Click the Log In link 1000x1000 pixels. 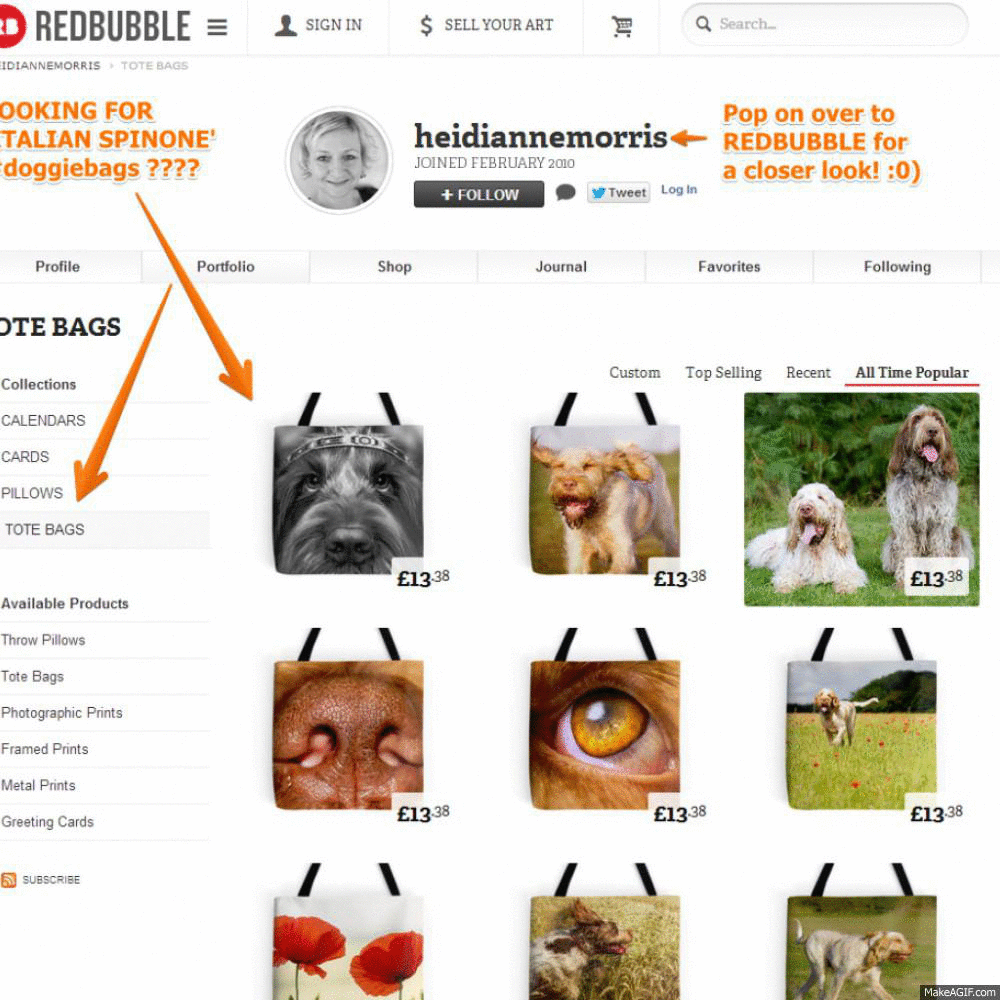(x=679, y=189)
